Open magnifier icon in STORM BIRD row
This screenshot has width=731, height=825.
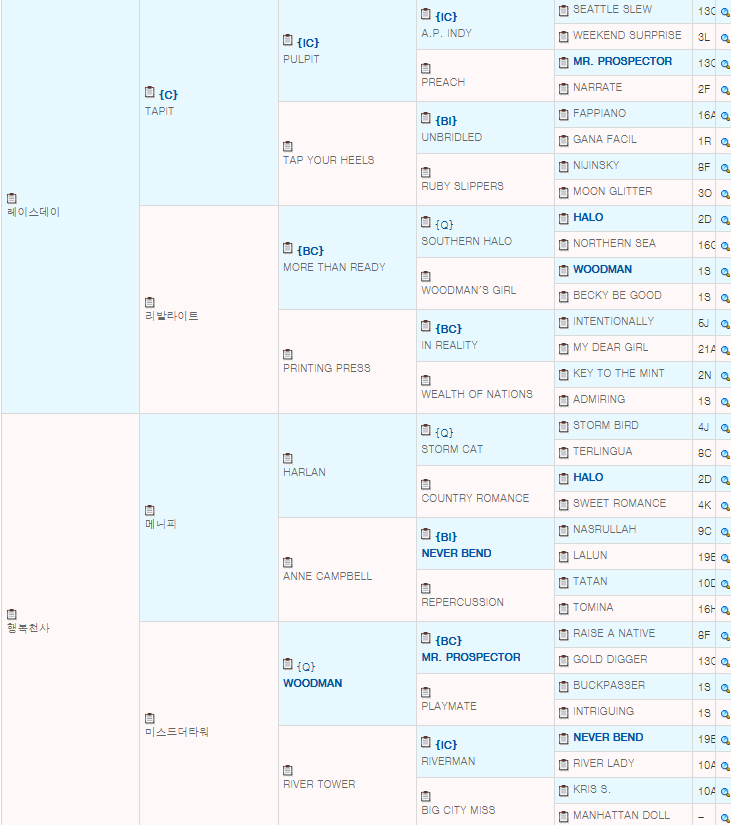(725, 428)
